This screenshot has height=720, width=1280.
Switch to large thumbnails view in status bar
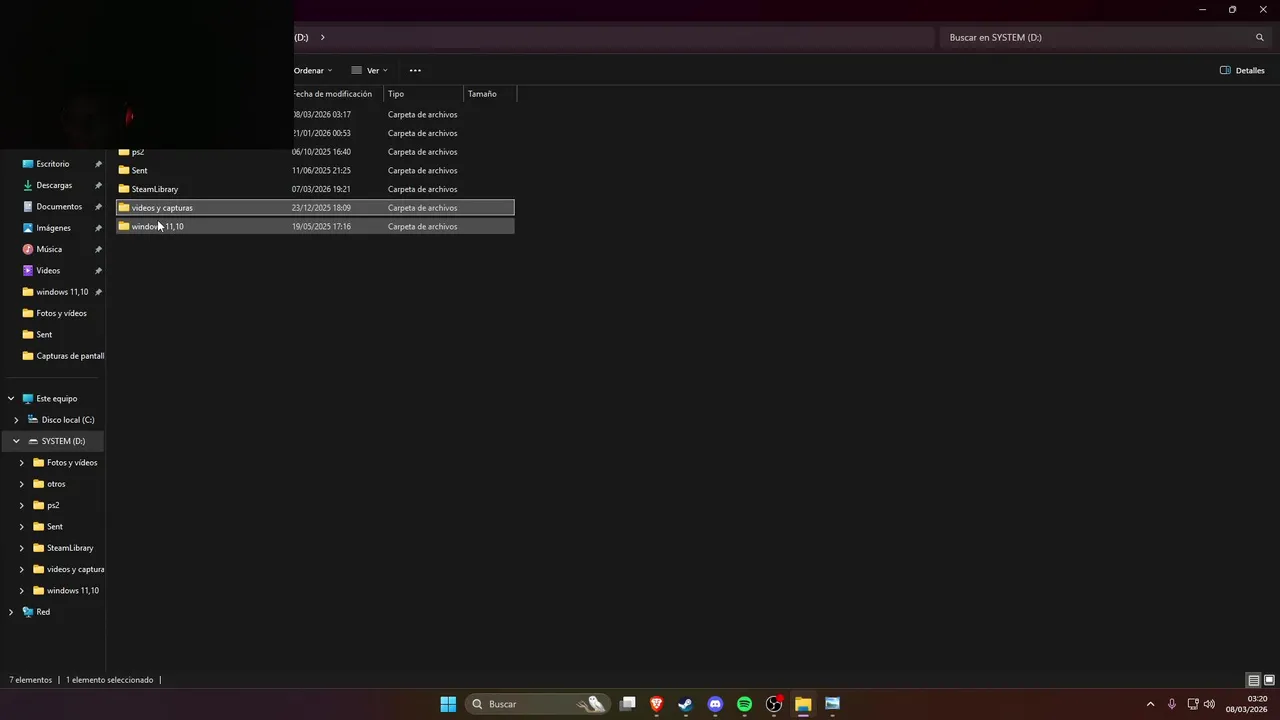click(x=1269, y=680)
